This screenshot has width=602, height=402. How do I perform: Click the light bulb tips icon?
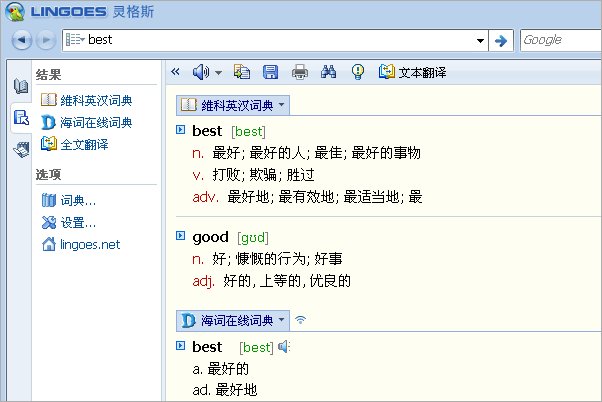357,72
